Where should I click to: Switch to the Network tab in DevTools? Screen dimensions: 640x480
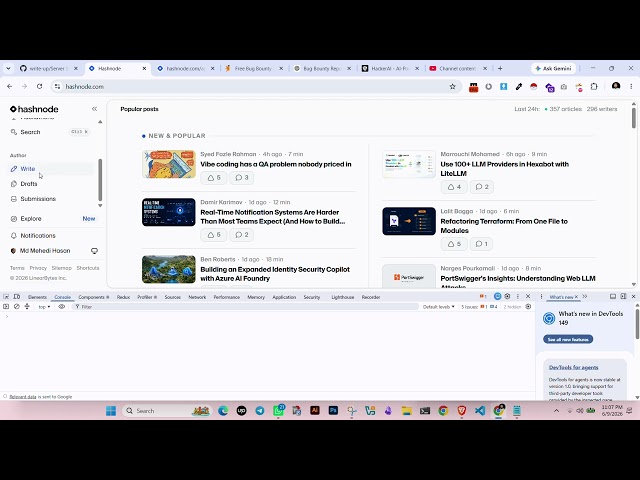[x=197, y=297]
